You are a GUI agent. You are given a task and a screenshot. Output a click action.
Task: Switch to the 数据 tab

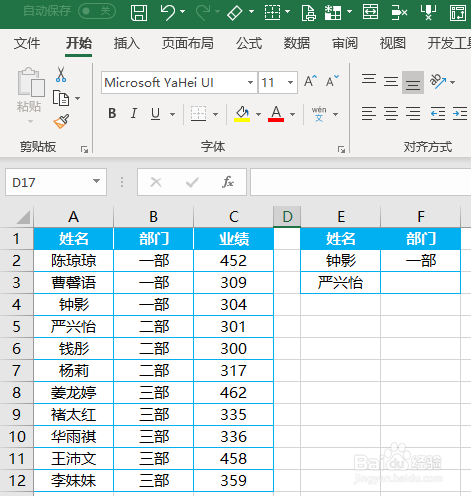pyautogui.click(x=297, y=43)
